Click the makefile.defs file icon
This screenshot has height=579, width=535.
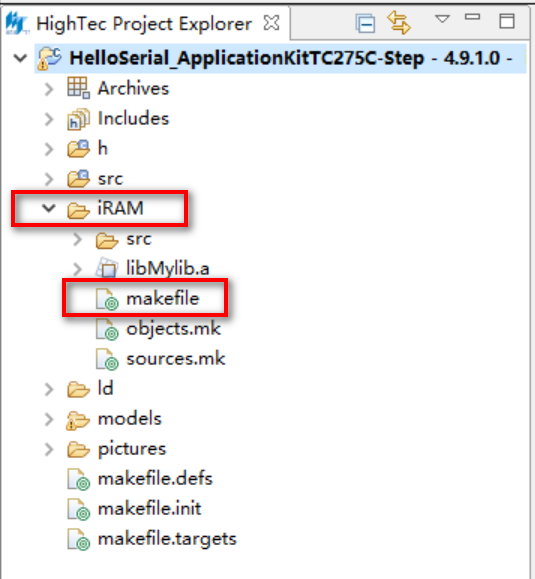coord(78,479)
